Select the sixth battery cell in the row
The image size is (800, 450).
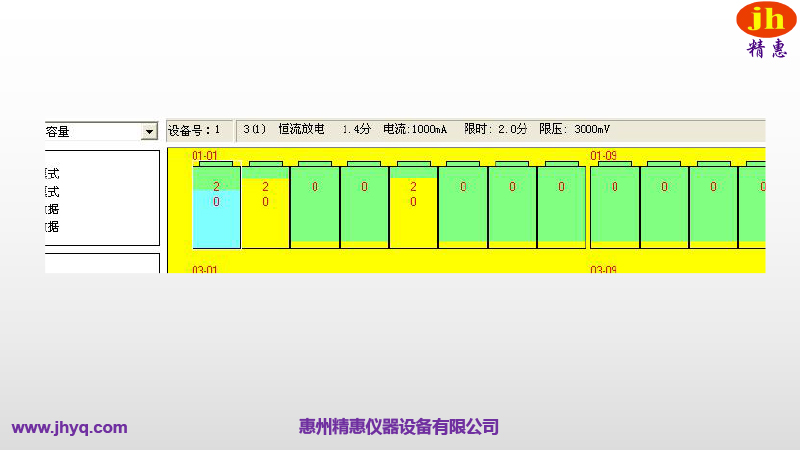(x=463, y=205)
